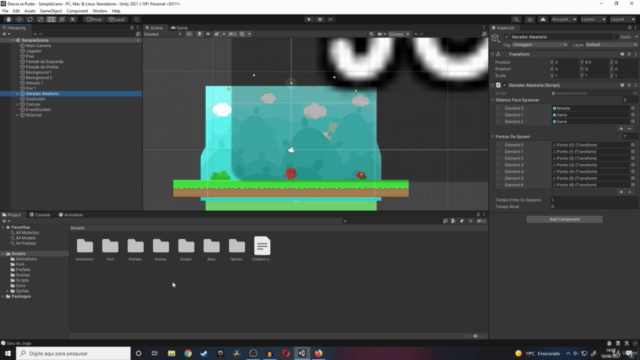The height and width of the screenshot is (360, 640).
Task: Toggle Local handle rotation button
Action: pos(117,19)
